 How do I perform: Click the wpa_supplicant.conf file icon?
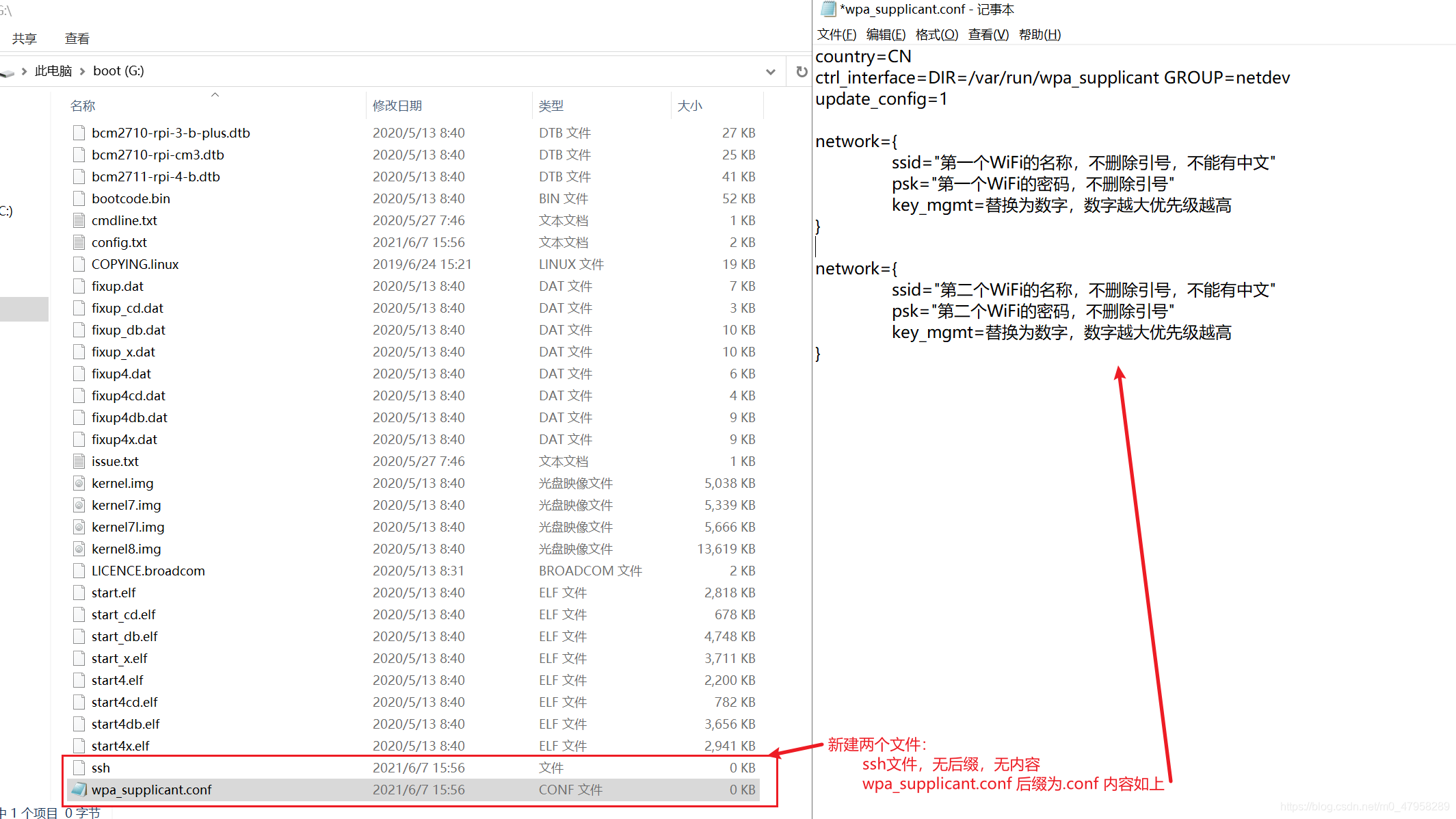(79, 790)
